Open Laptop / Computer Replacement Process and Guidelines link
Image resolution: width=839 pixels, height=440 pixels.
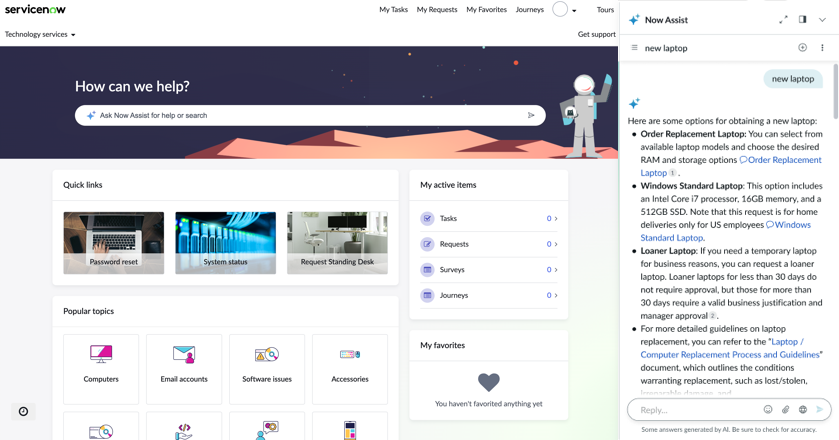tap(730, 354)
